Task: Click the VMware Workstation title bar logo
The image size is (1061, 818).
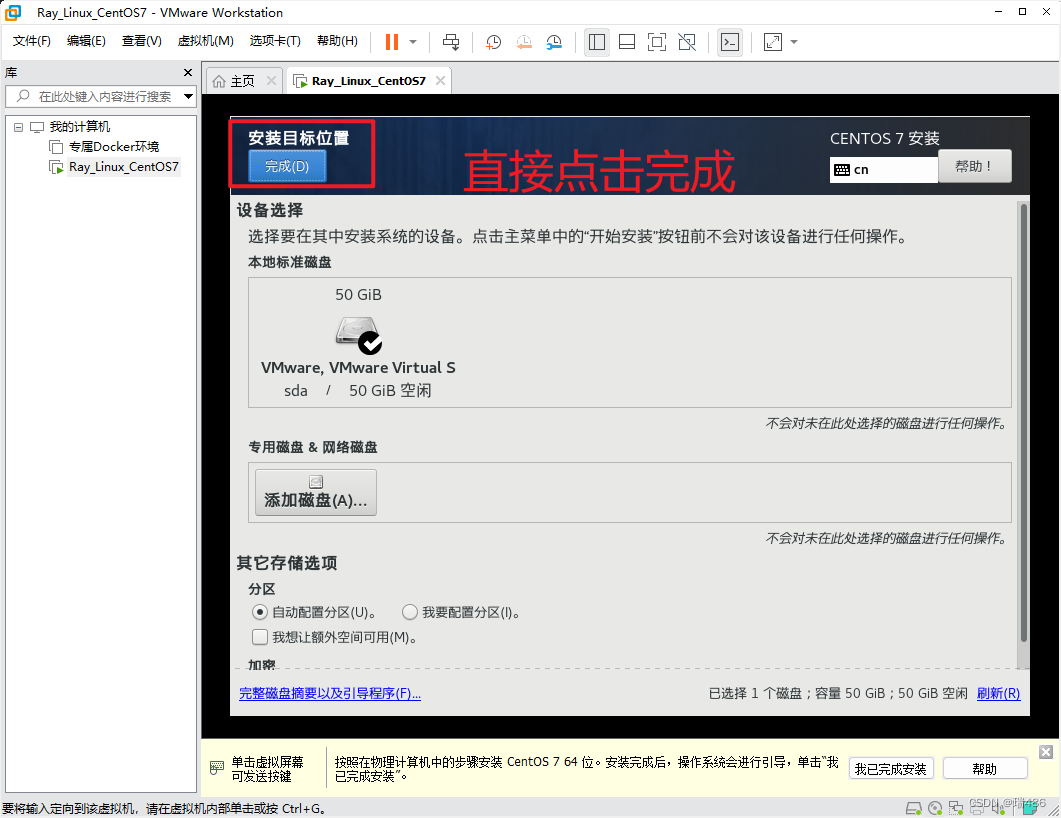Action: point(13,12)
